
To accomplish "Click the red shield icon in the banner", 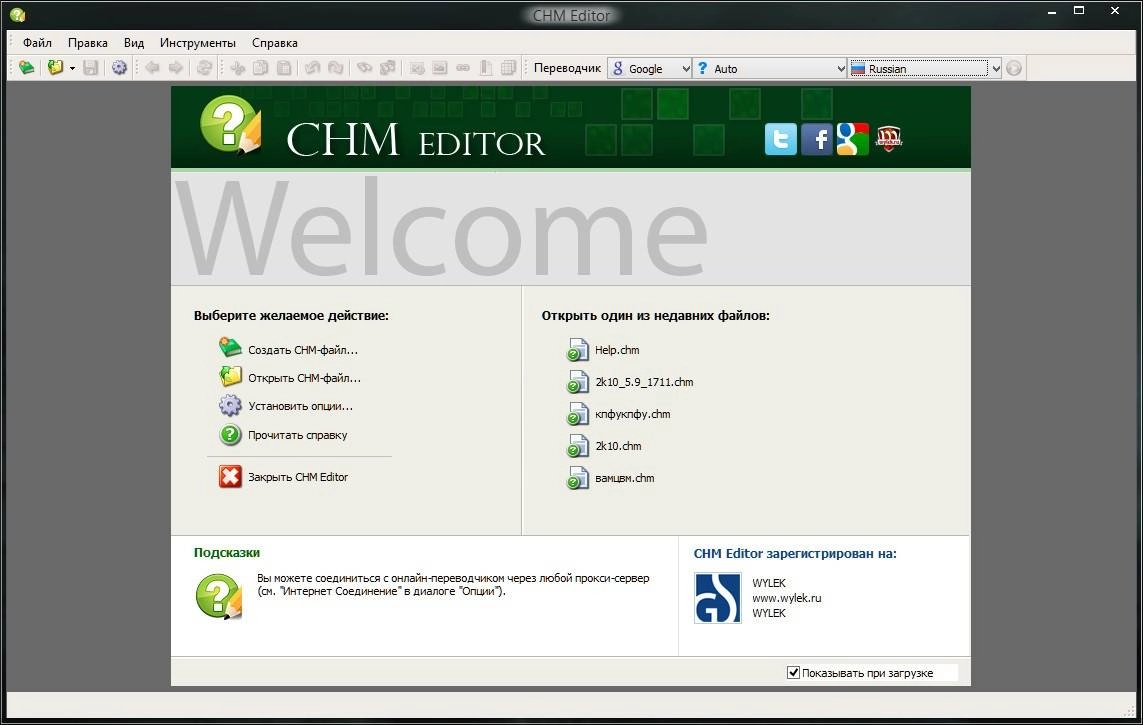I will click(889, 138).
